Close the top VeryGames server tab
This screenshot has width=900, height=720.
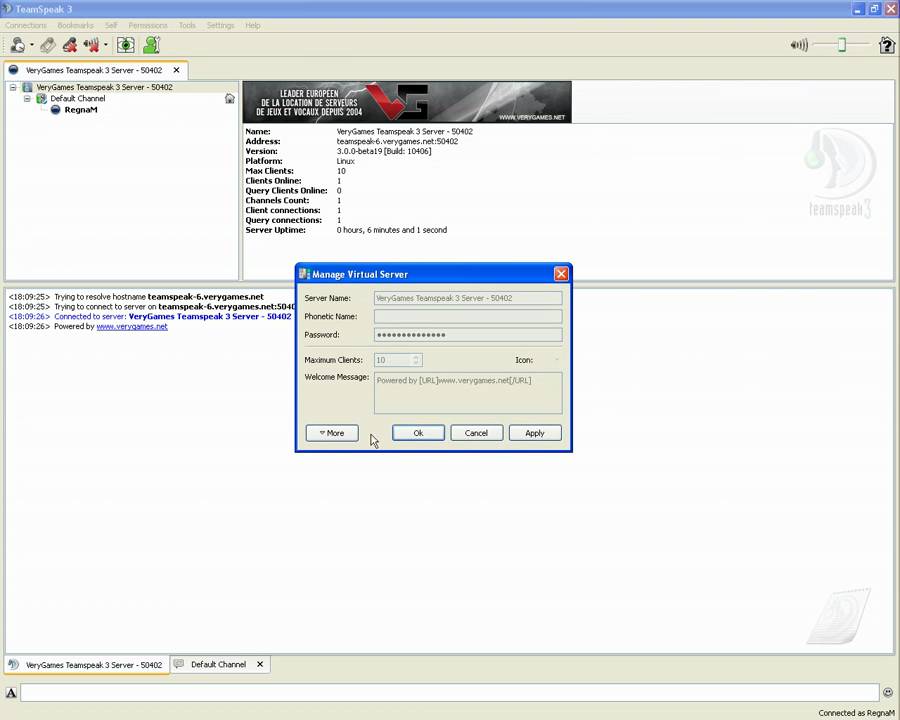click(176, 70)
